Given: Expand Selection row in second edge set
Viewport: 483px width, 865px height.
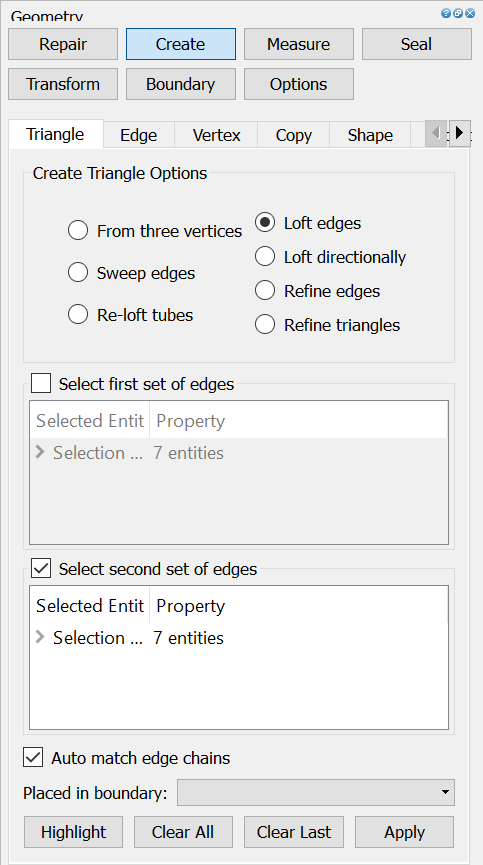Looking at the screenshot, I should (40, 637).
